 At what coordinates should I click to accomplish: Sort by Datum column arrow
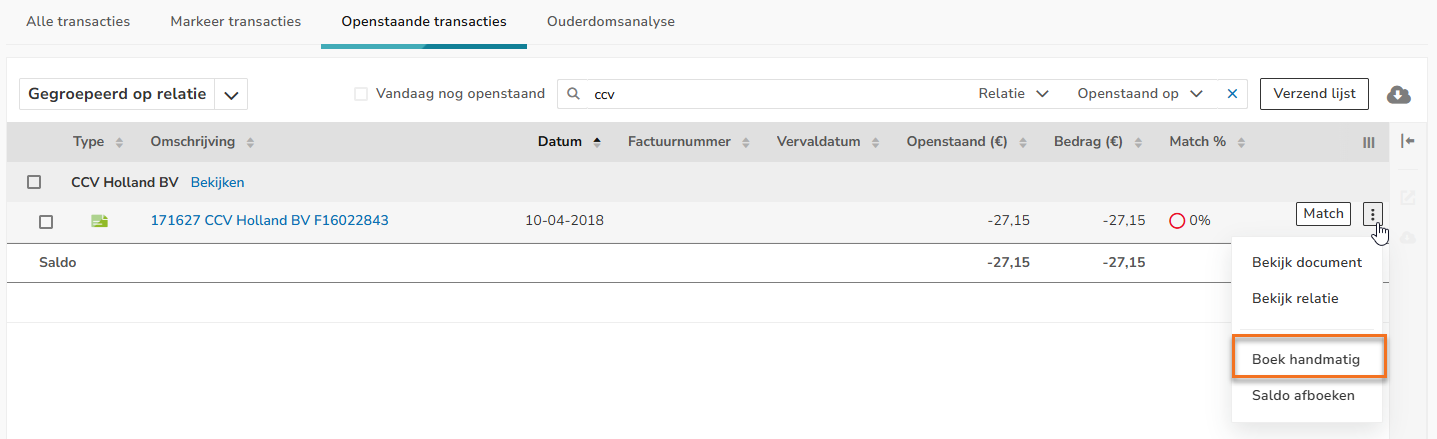click(x=598, y=142)
